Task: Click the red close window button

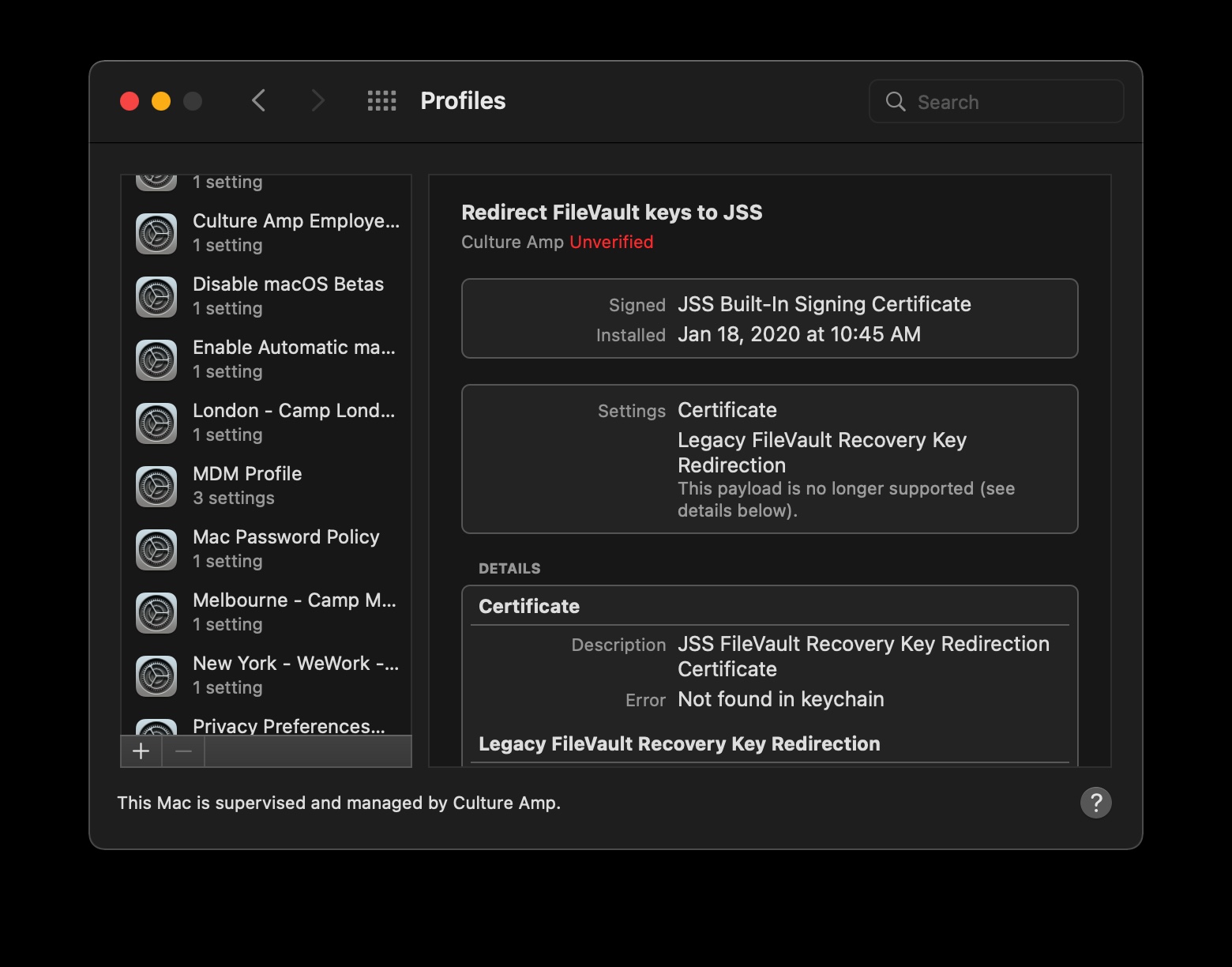Action: [x=130, y=101]
